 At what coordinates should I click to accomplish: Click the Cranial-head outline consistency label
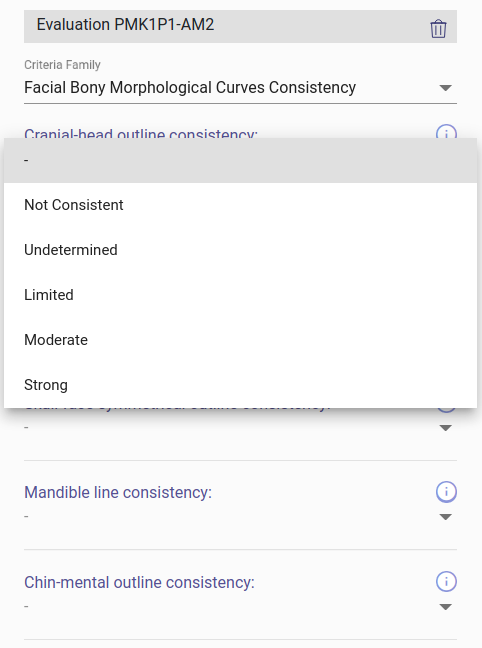pyautogui.click(x=141, y=133)
